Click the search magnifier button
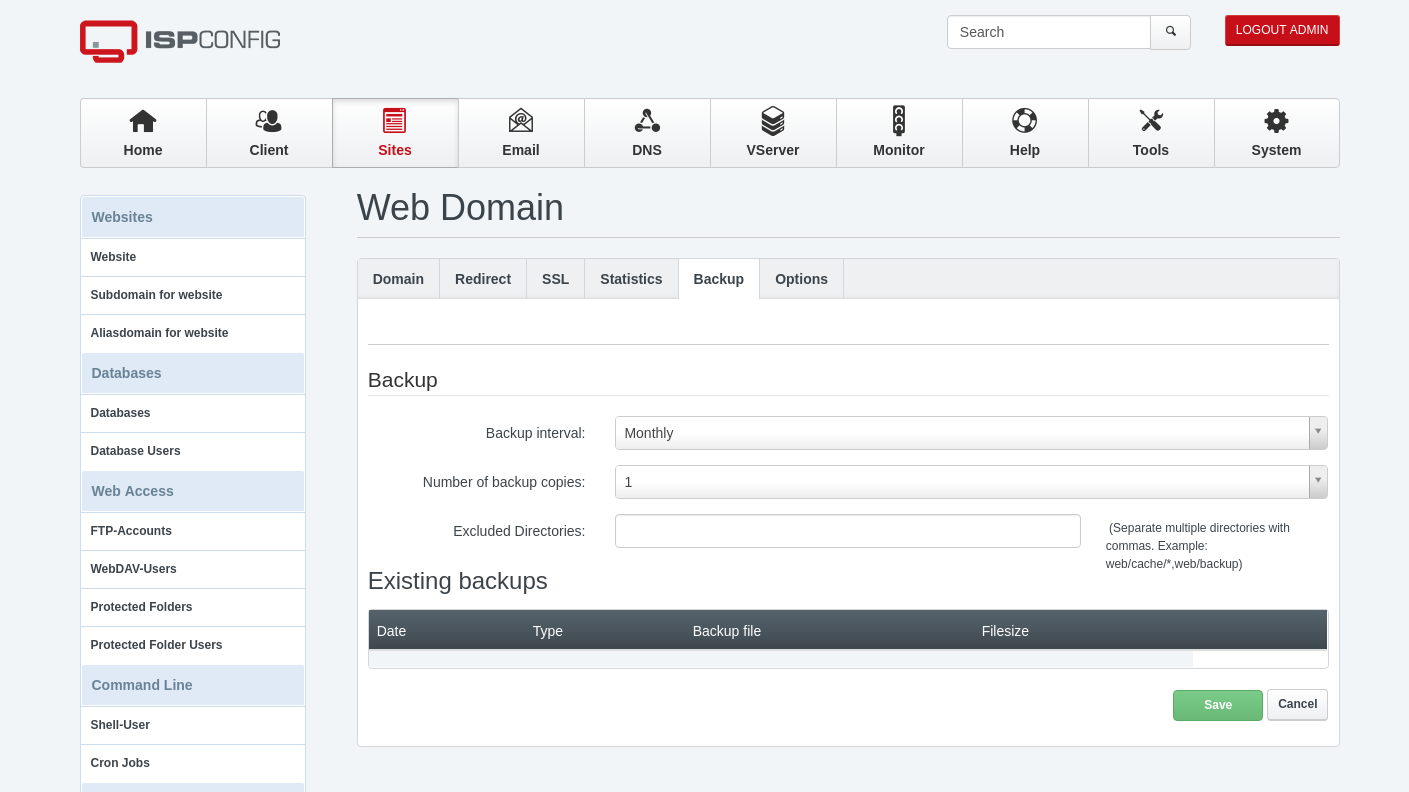1409x792 pixels. coord(1171,32)
